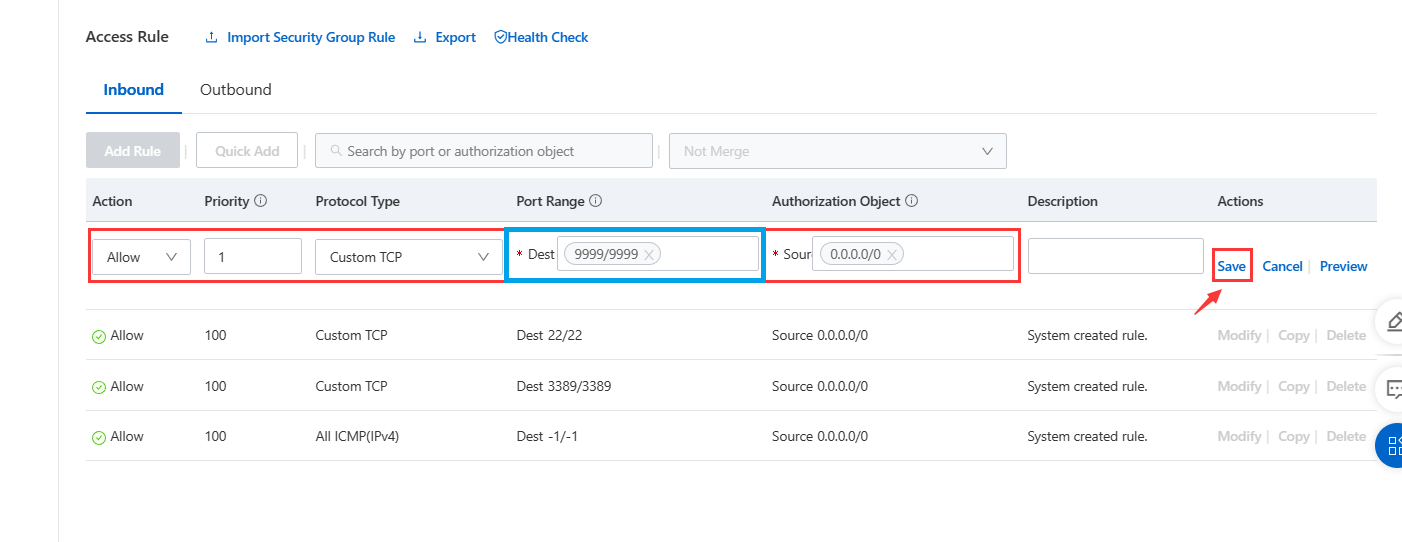Screen dimensions: 1402x542
Task: Click the Preview link
Action: coord(1343,266)
